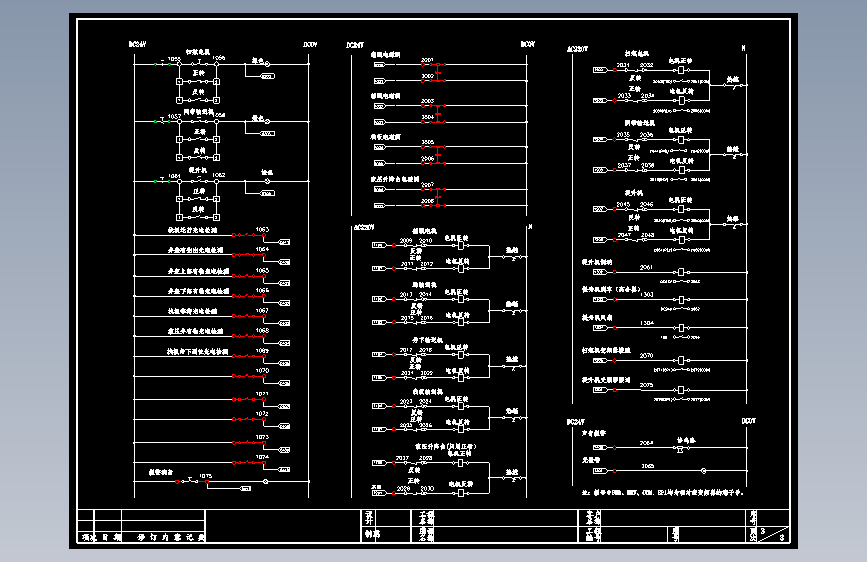Select wire number 1067 label
This screenshot has height=562, width=867.
tap(262, 310)
